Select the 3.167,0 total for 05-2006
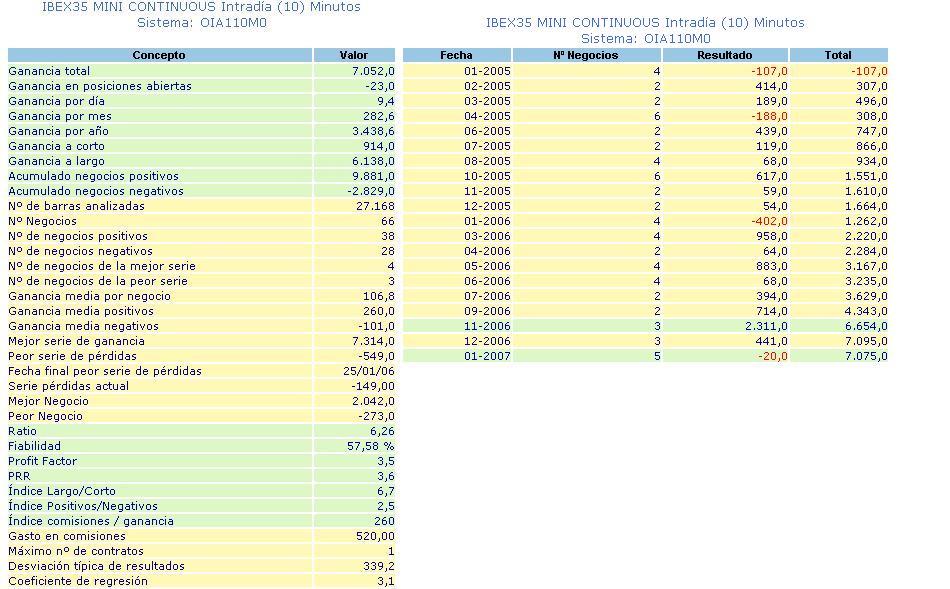Image resolution: width=950 pixels, height=589 pixels. coord(866,266)
